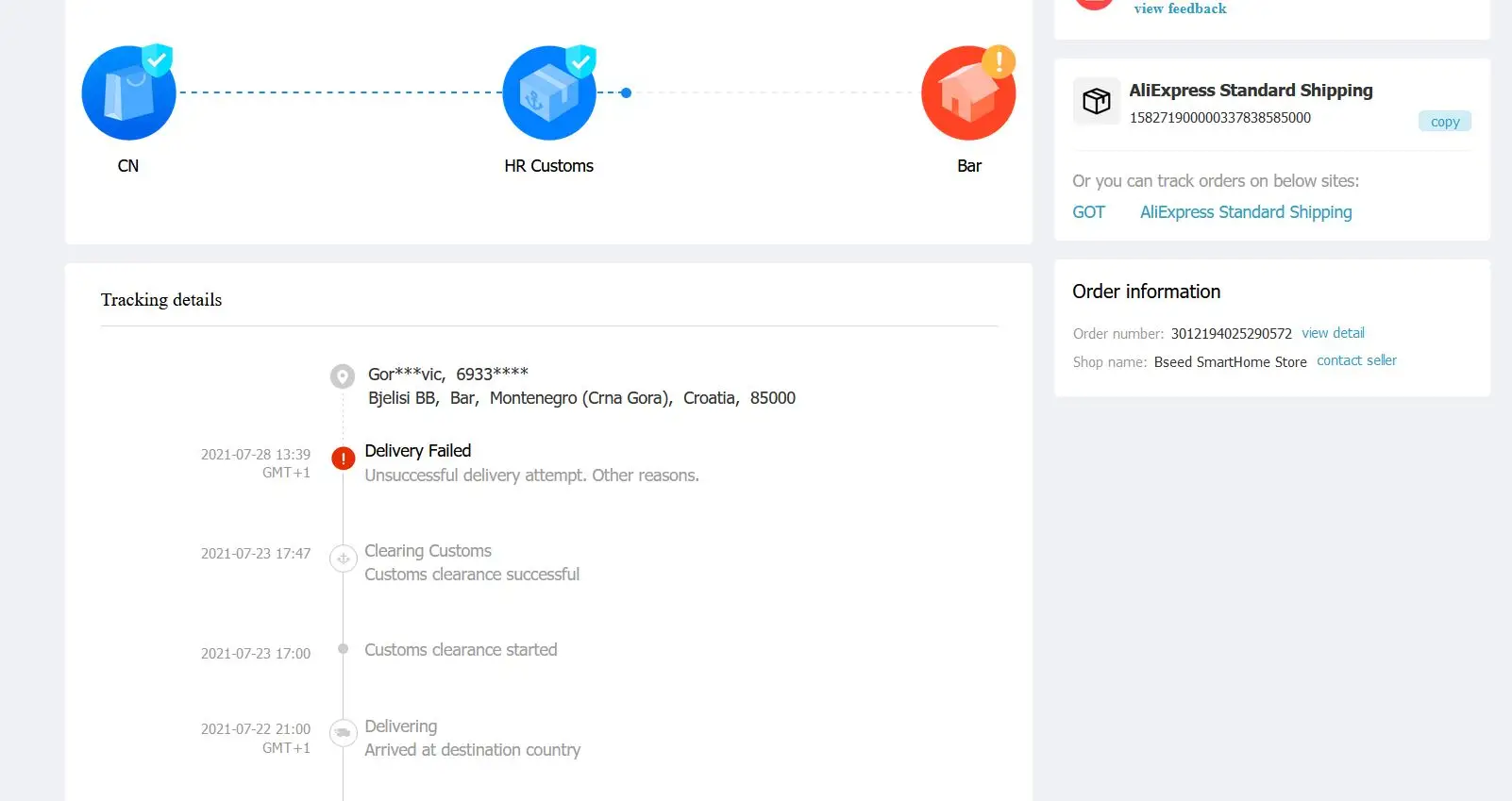Open the GOT tracking site link

click(1088, 212)
